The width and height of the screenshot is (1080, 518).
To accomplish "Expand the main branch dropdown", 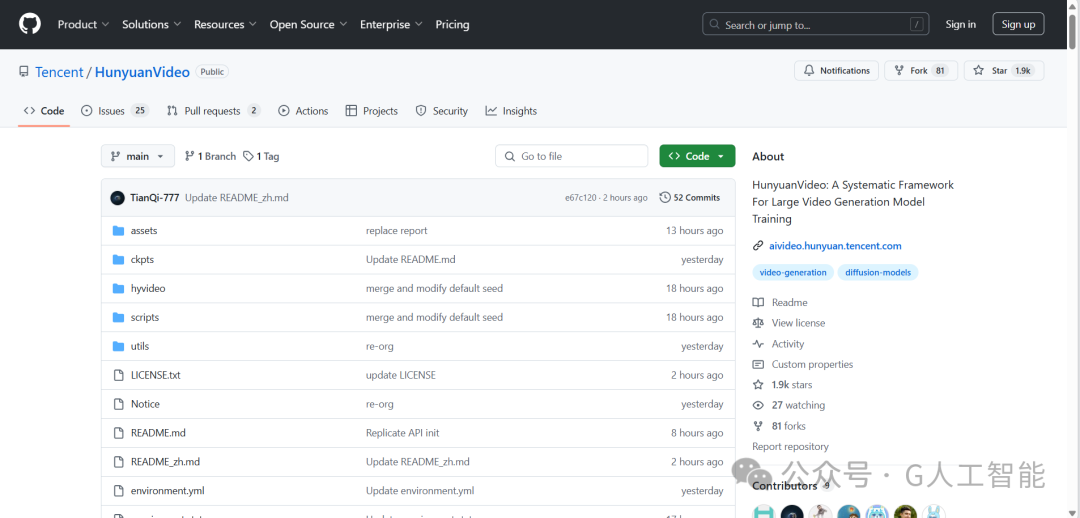I will click(x=138, y=156).
